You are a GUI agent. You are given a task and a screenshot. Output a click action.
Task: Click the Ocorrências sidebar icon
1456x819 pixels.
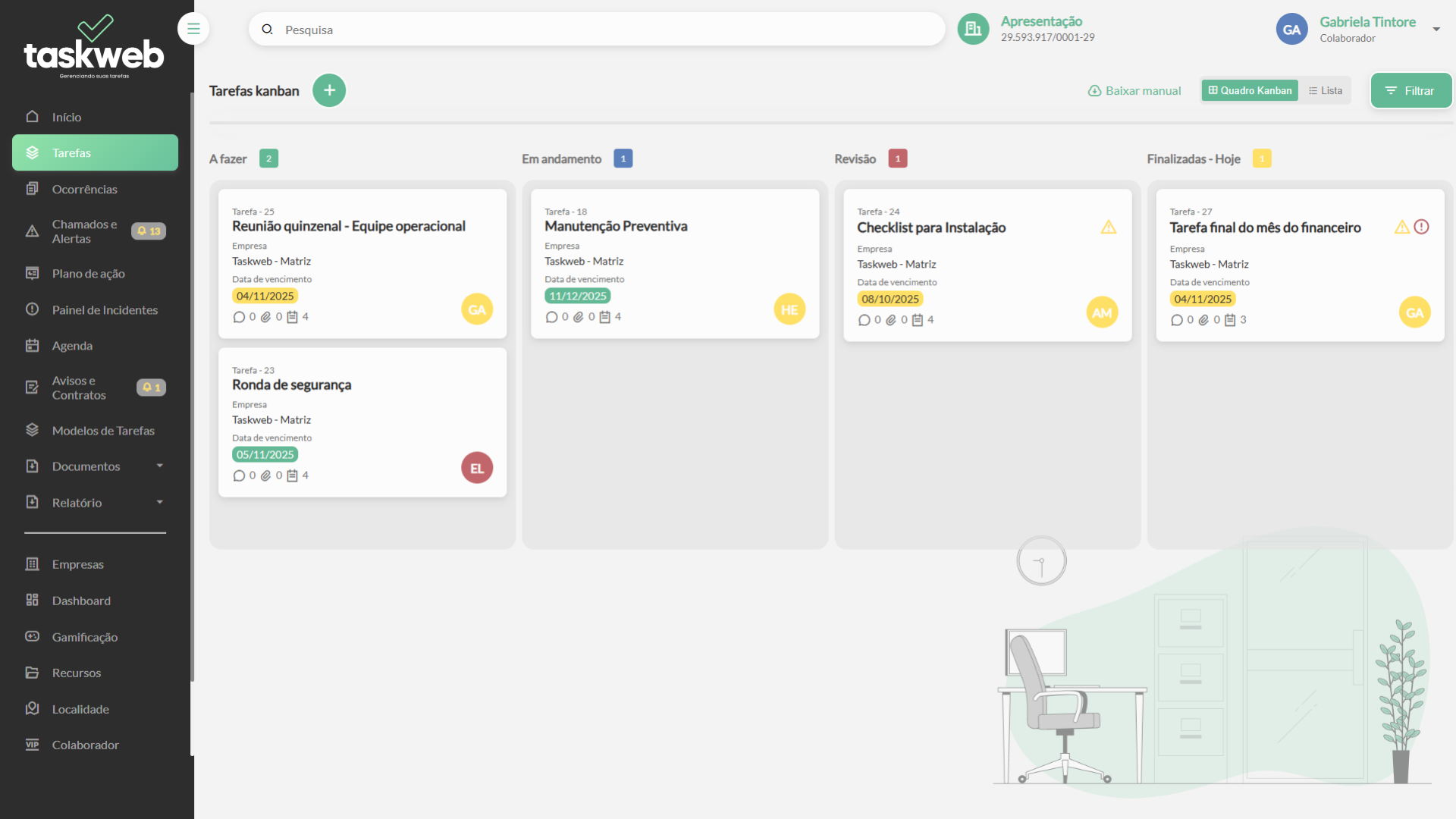point(32,189)
